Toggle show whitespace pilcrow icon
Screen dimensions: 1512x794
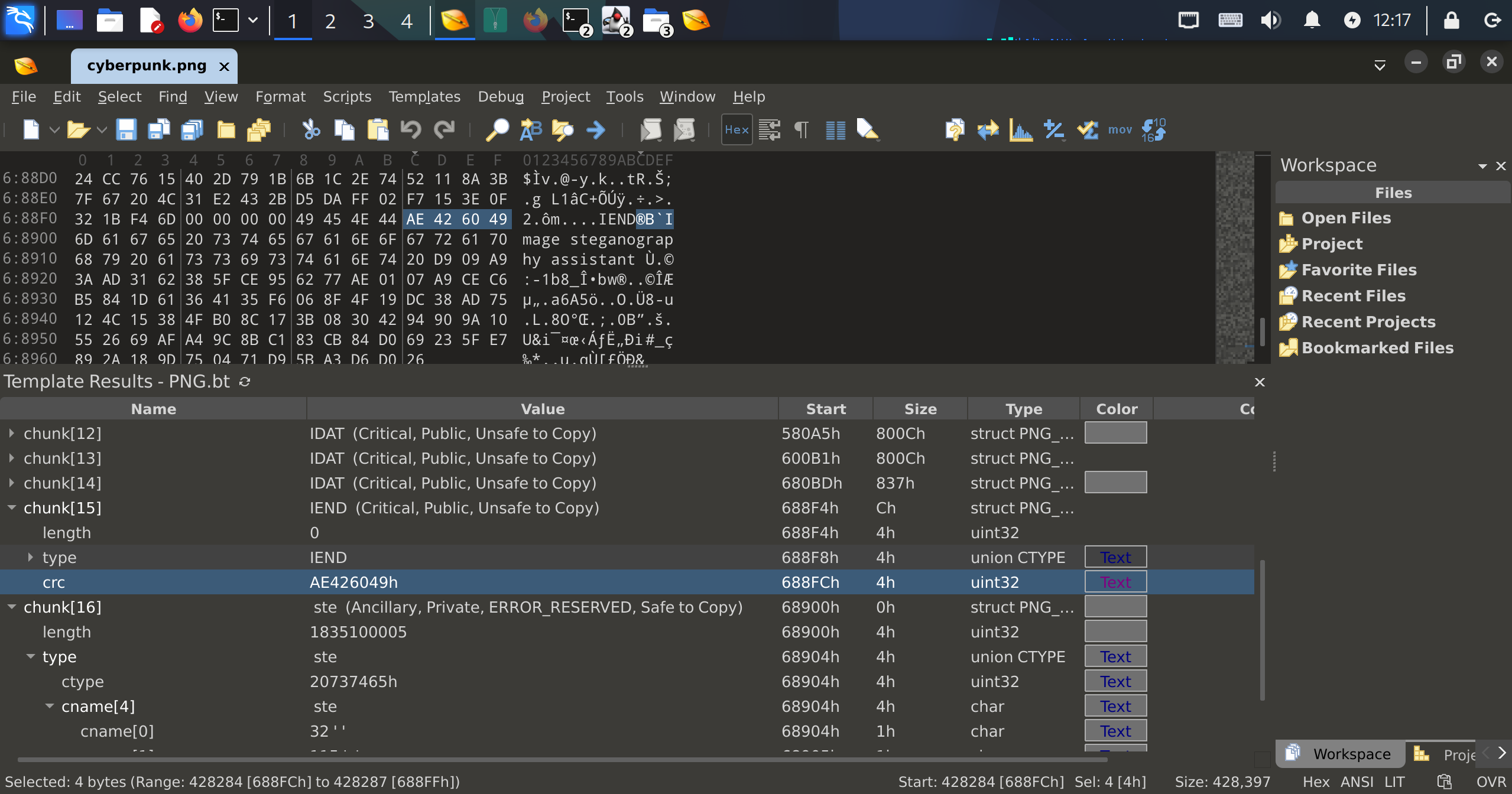pyautogui.click(x=802, y=129)
